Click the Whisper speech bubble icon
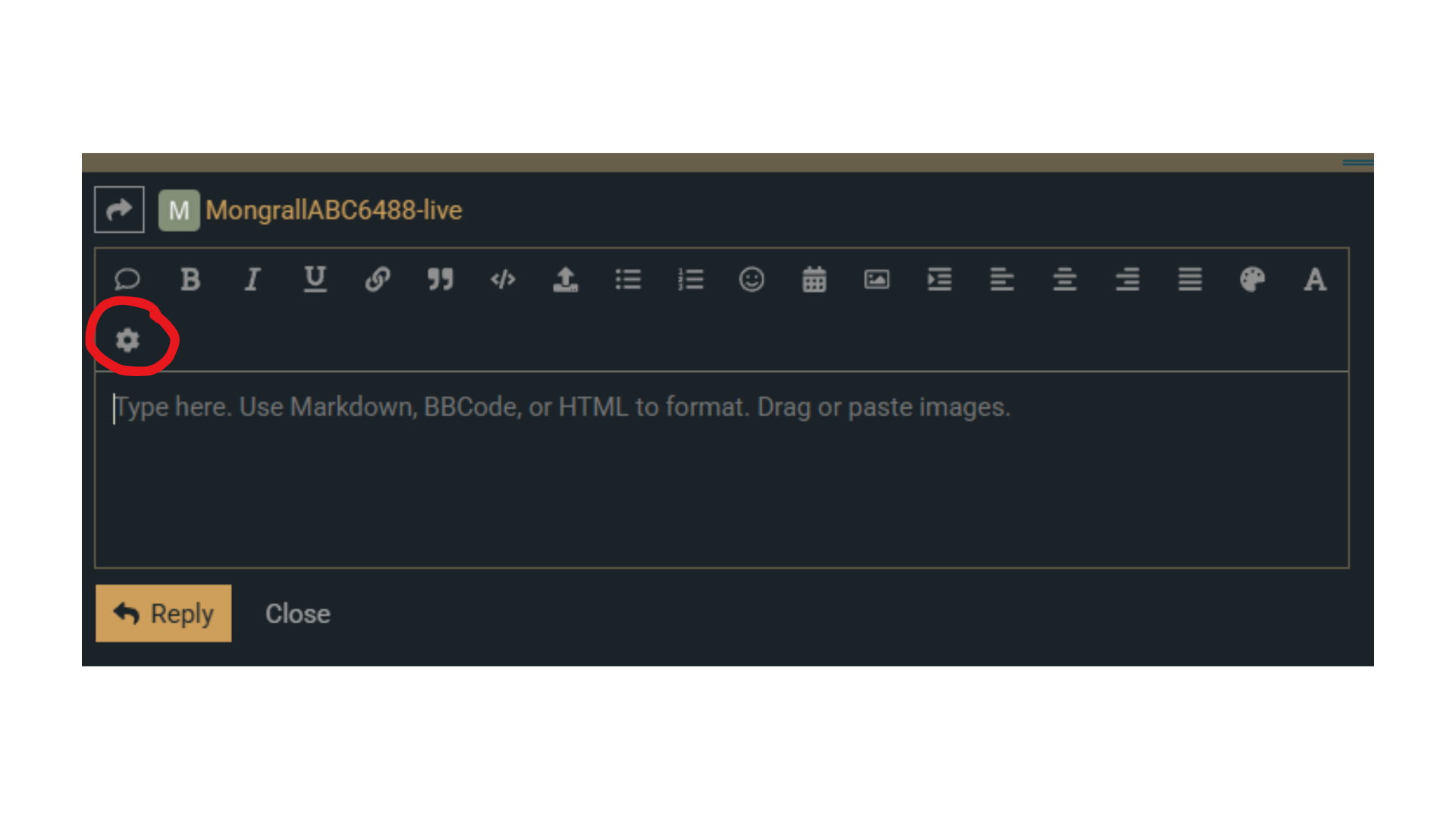The height and width of the screenshot is (819, 1456). coord(127,279)
